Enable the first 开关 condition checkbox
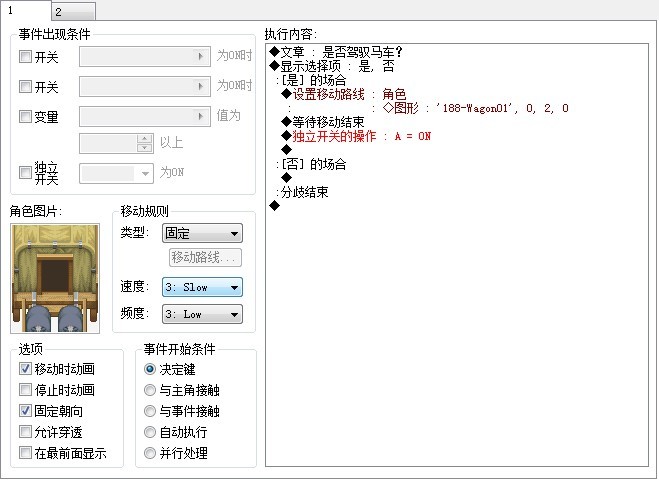The width and height of the screenshot is (659, 480). click(x=25, y=56)
